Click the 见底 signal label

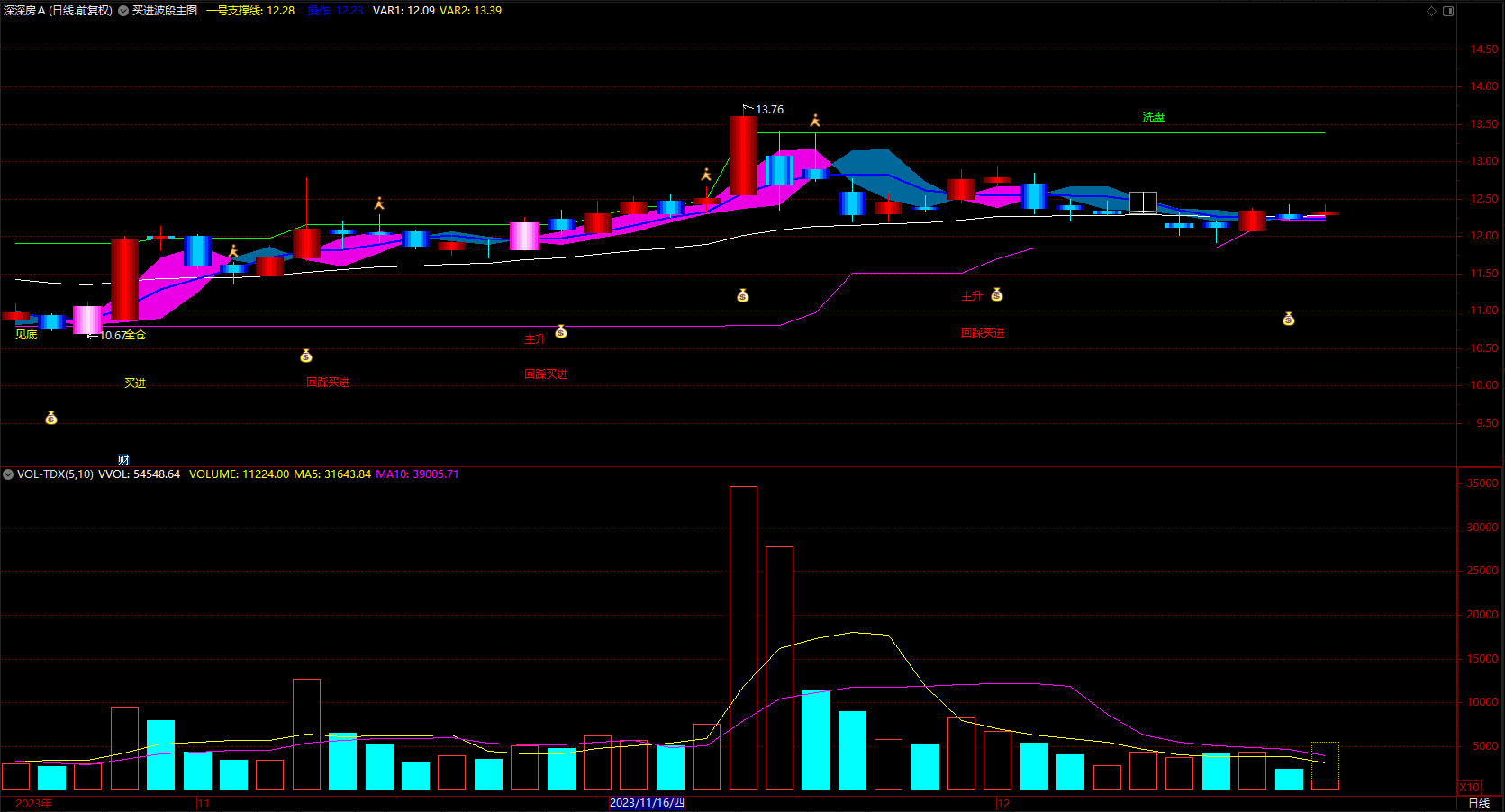click(x=26, y=335)
